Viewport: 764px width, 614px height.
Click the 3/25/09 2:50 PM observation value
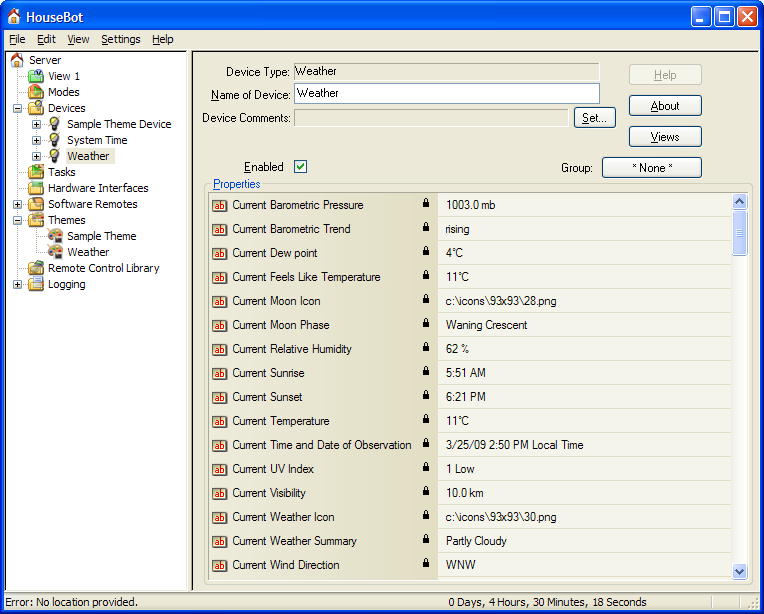[515, 445]
